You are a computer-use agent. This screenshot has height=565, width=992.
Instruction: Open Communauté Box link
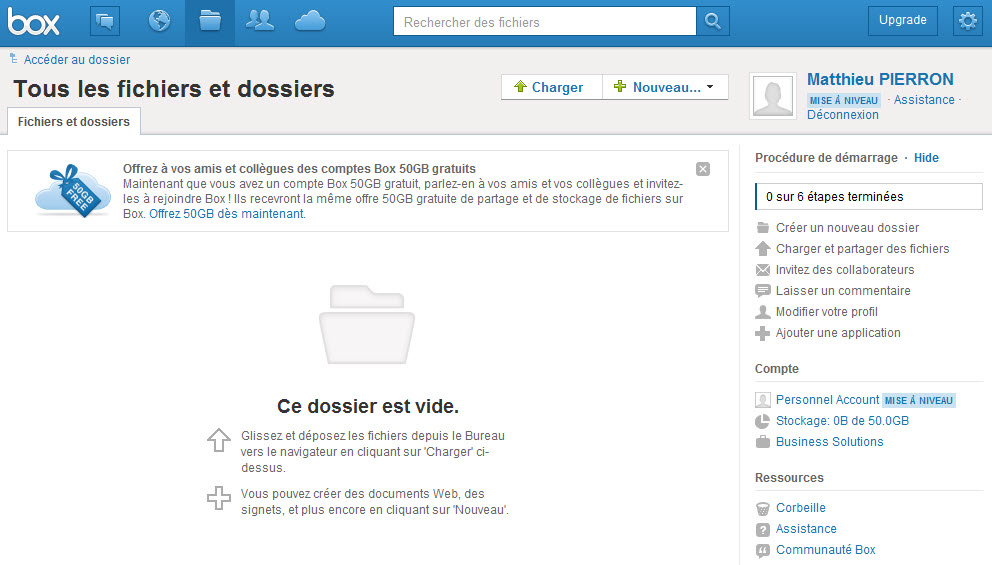pos(826,550)
